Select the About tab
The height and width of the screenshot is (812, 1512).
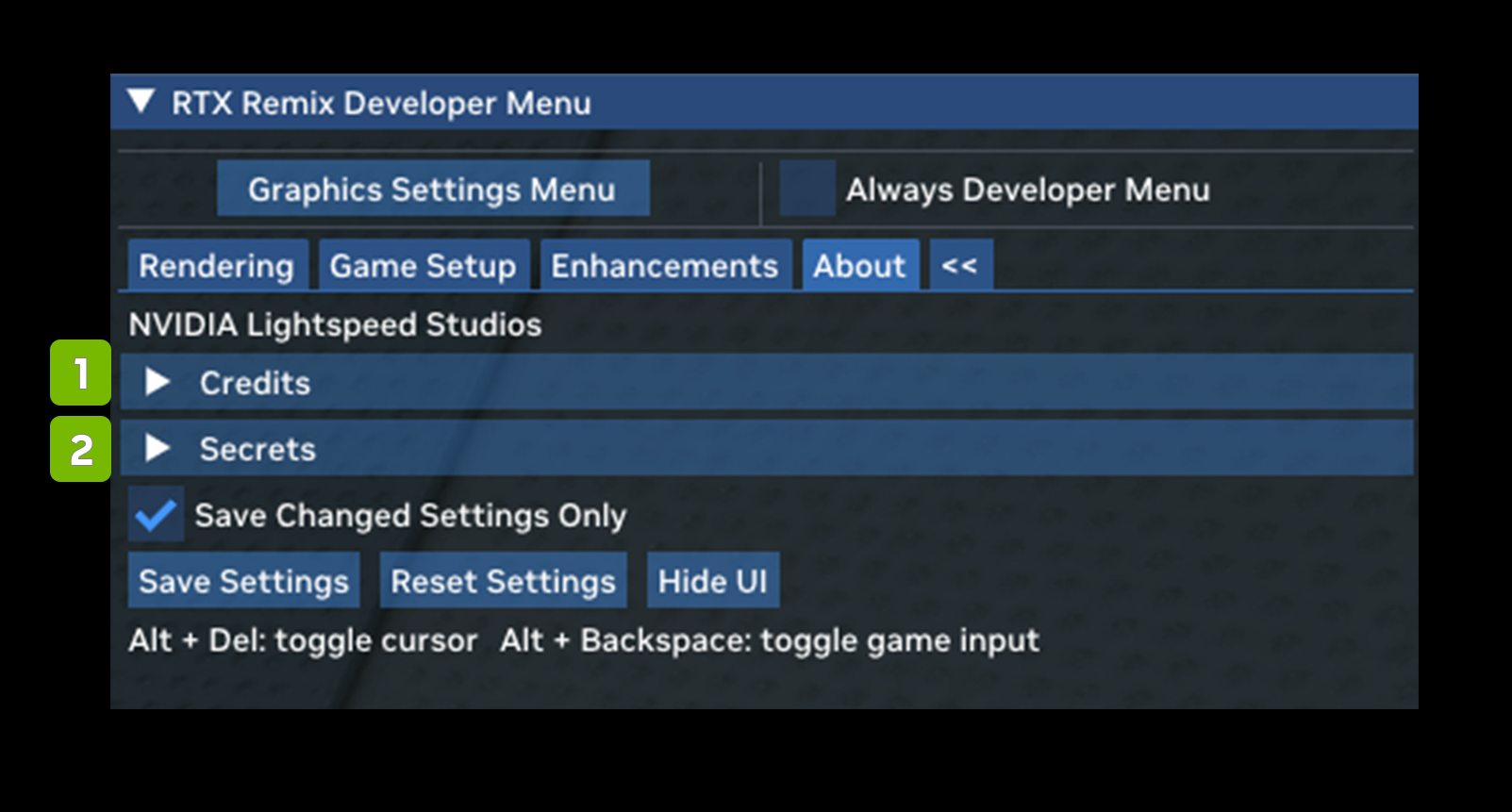click(860, 265)
